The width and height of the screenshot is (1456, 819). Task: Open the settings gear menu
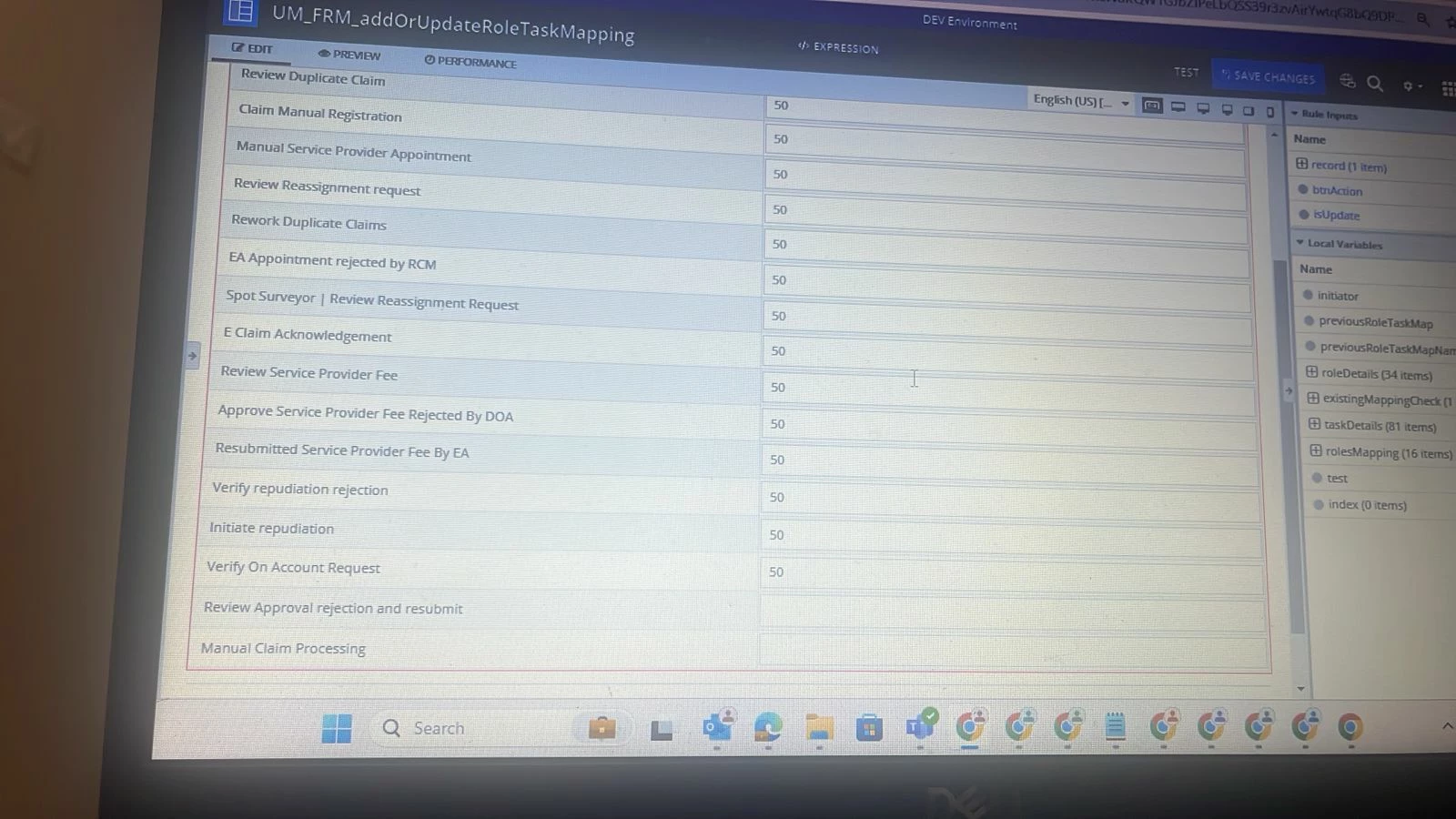(1411, 86)
